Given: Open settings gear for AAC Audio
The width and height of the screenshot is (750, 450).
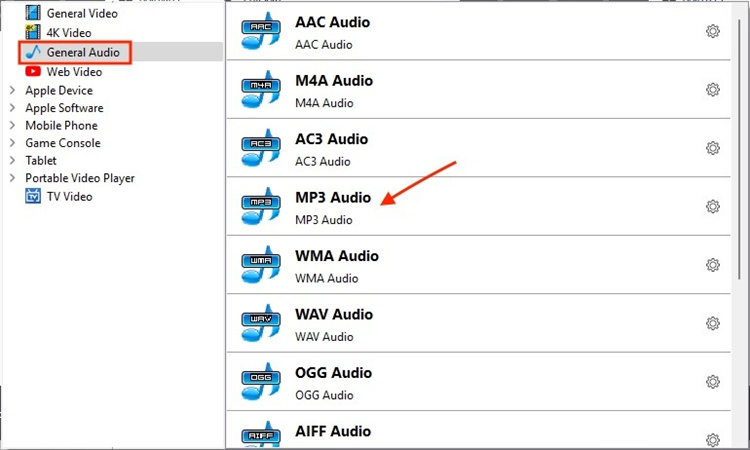Looking at the screenshot, I should 713,32.
